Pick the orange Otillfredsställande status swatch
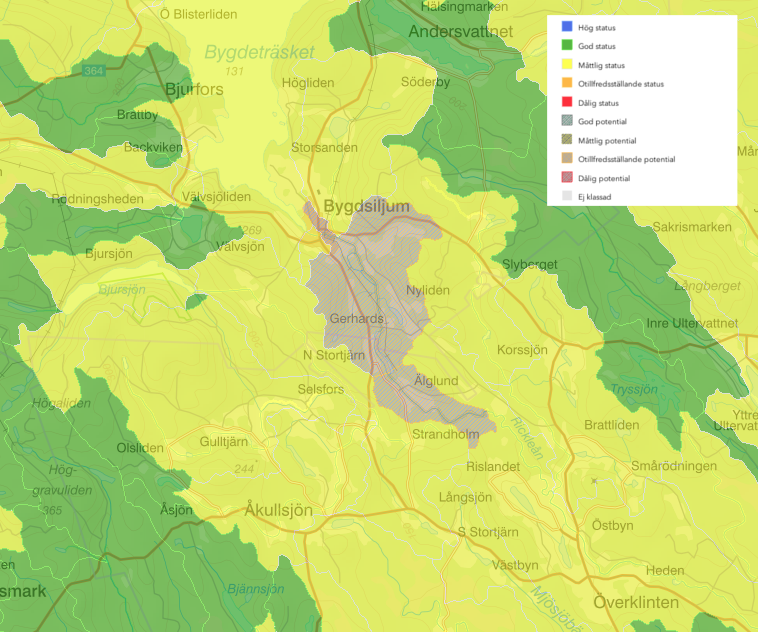Screen dimensions: 758x632 pos(567,84)
